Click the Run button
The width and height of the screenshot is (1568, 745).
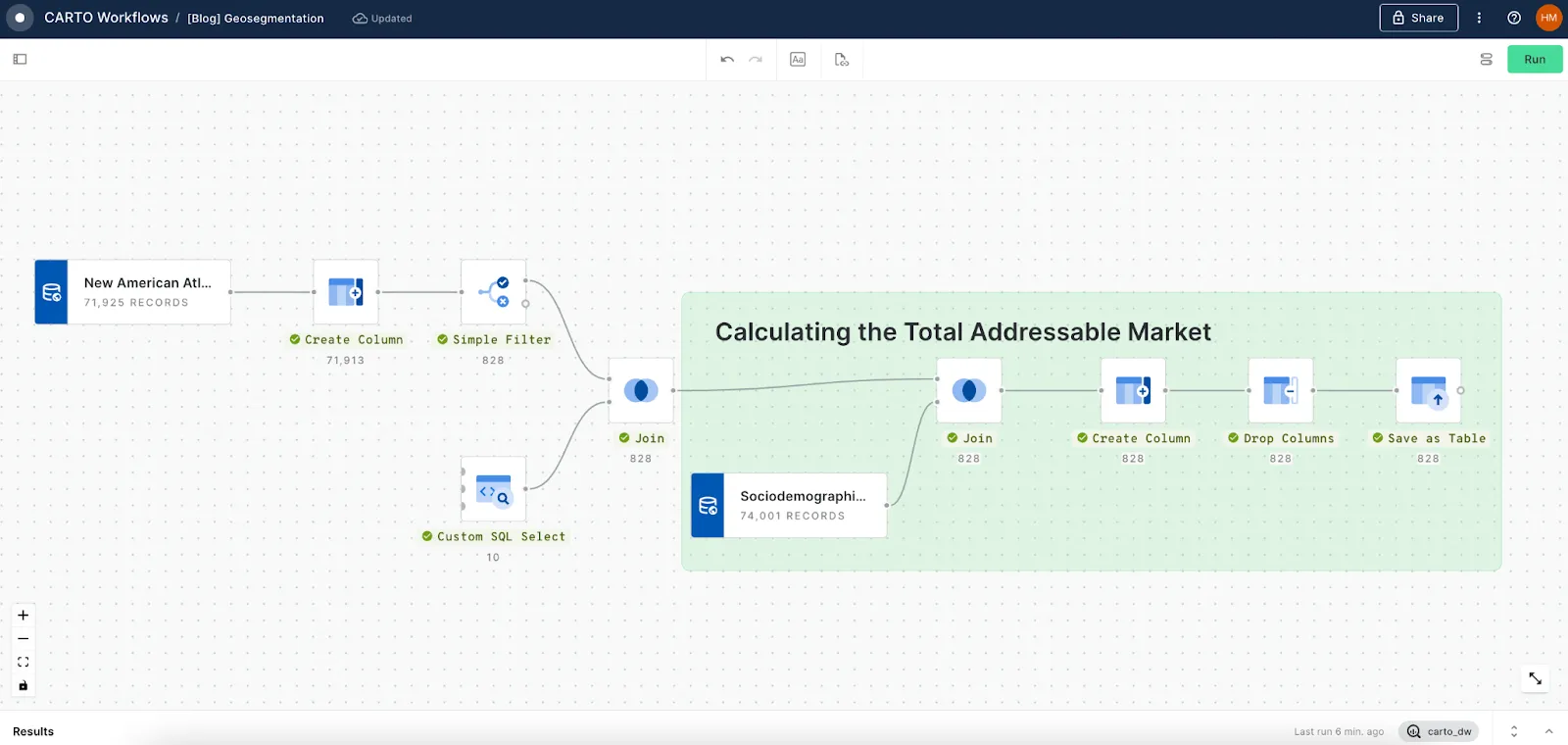click(1534, 60)
